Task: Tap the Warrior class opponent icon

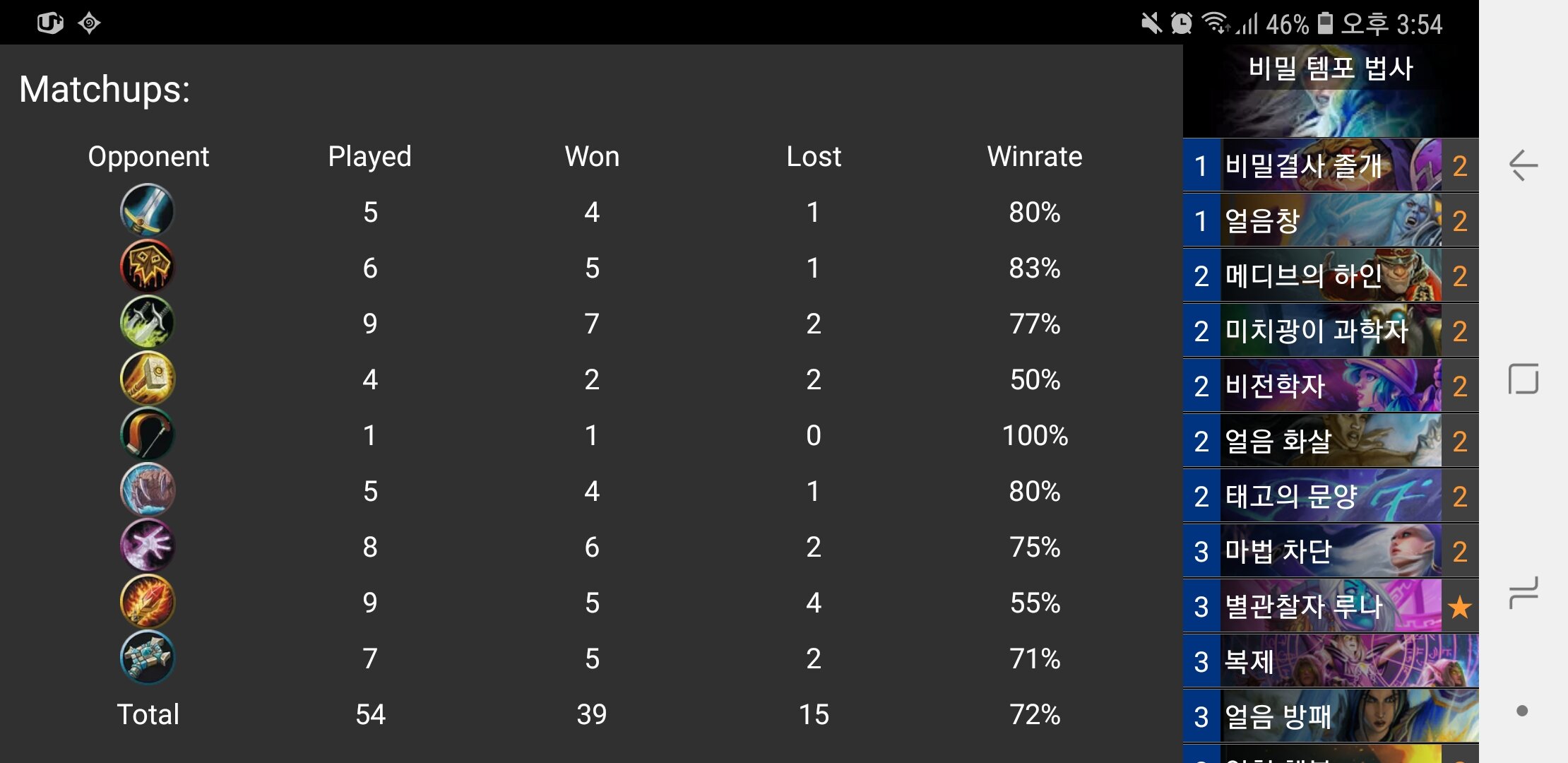Action: (147, 211)
